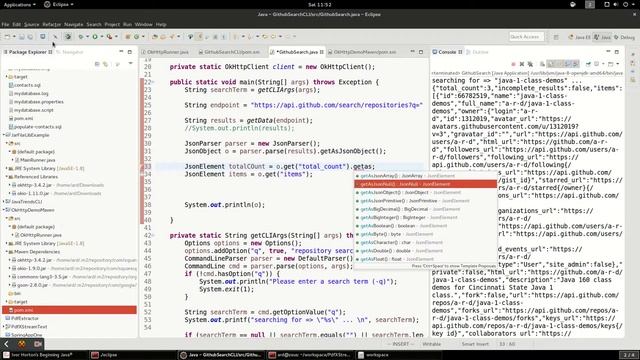Click the New file toolbar icon
Image resolution: width=640 pixels, height=360 pixels.
click(x=7, y=37)
